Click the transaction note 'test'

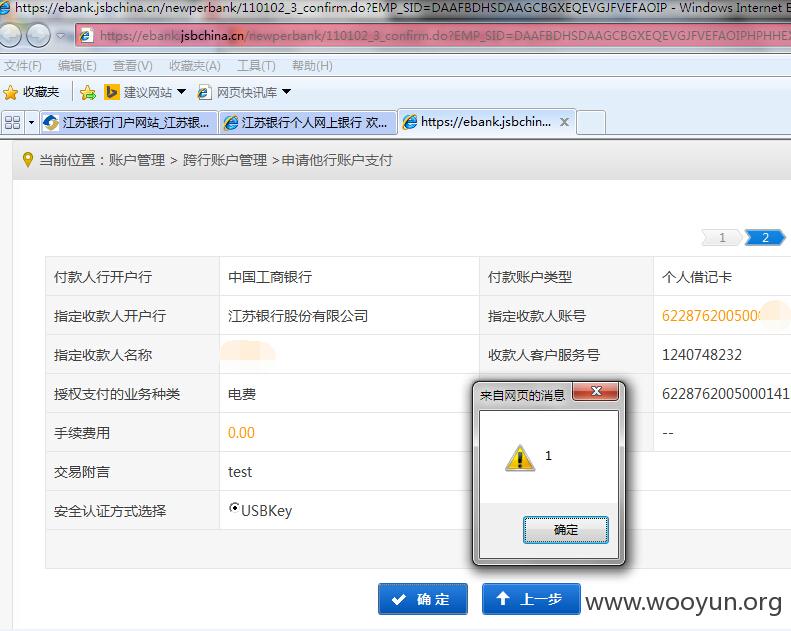(x=240, y=472)
